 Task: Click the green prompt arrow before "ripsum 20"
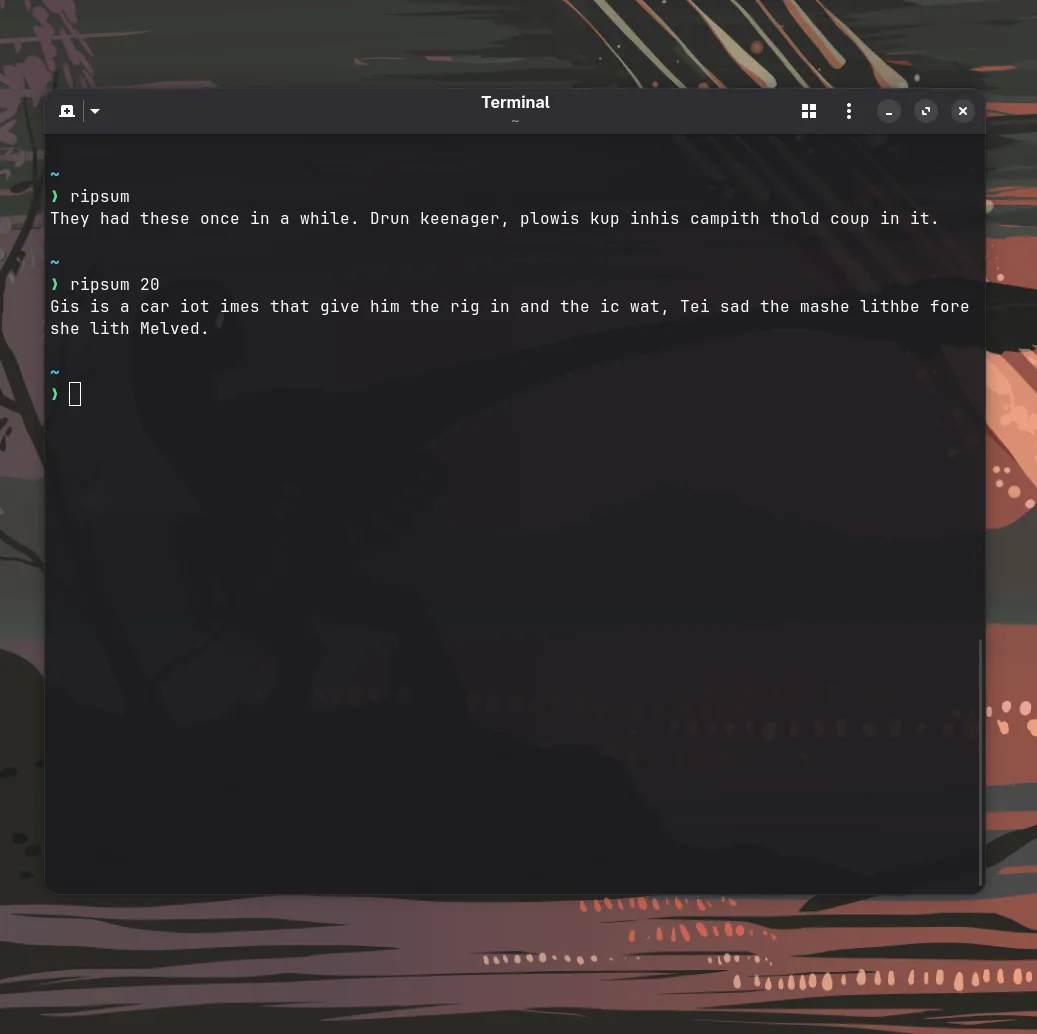(55, 284)
